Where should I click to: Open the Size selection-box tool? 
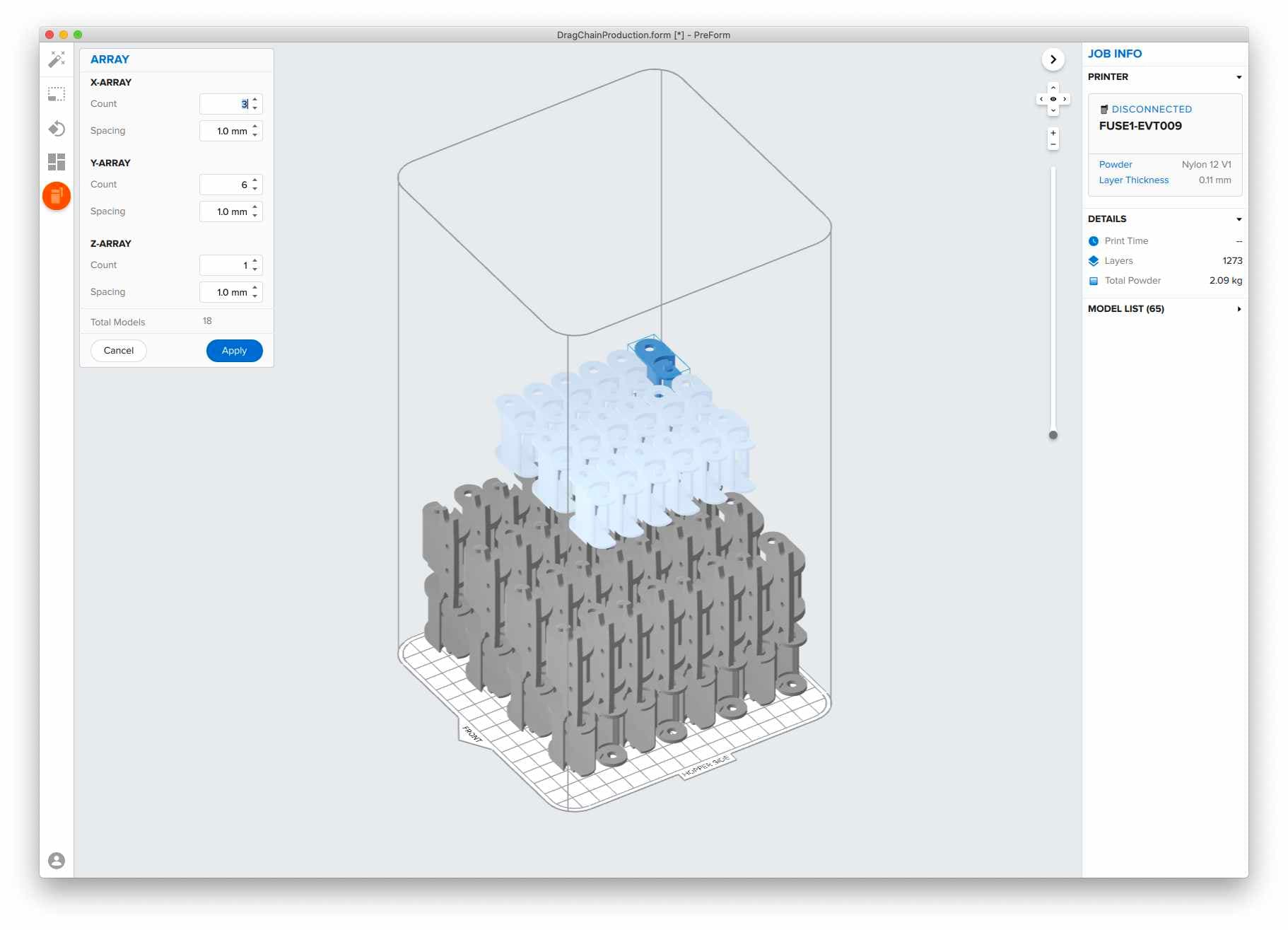click(x=57, y=94)
